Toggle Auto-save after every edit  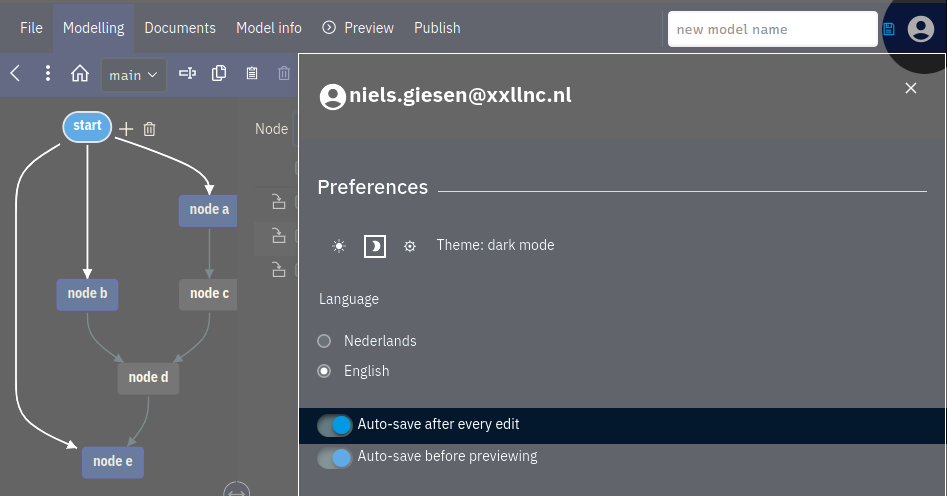[x=335, y=425]
